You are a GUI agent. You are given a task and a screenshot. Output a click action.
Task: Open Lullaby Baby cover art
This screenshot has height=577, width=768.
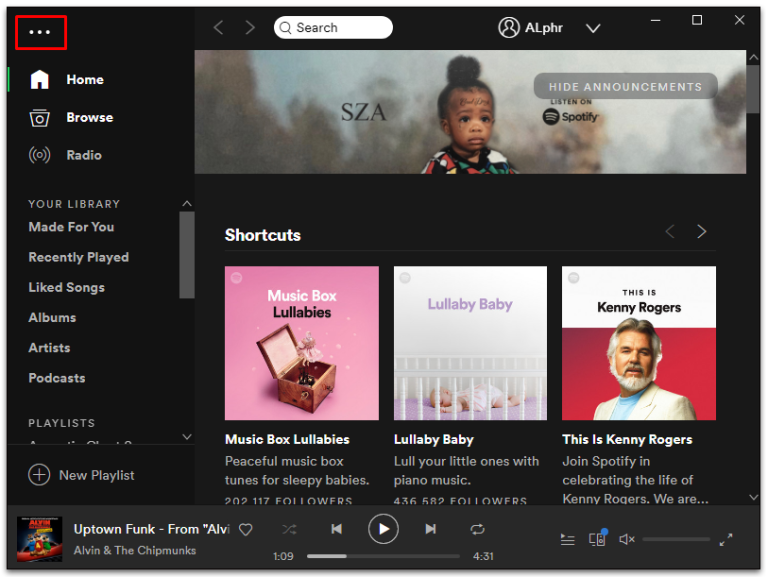[x=470, y=343]
